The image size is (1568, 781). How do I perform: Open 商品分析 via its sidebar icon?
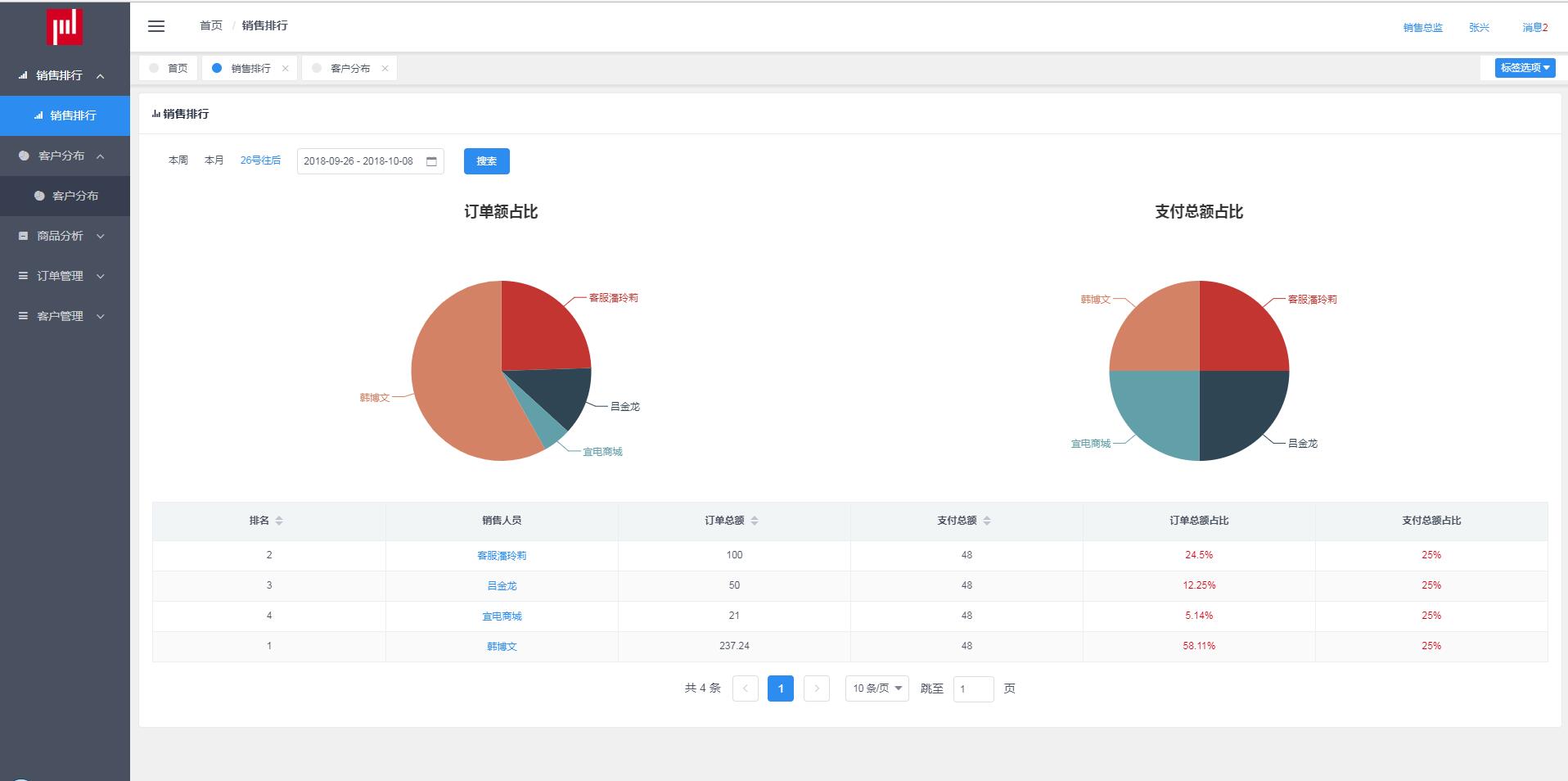pos(23,236)
